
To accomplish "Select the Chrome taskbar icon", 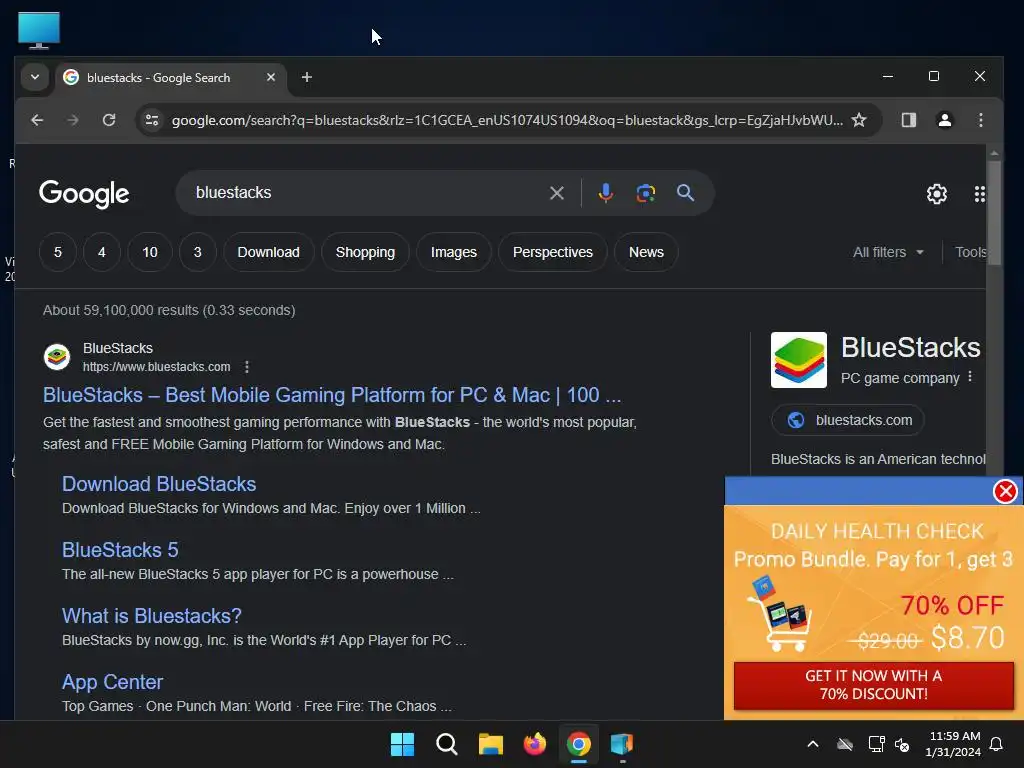I will point(579,744).
